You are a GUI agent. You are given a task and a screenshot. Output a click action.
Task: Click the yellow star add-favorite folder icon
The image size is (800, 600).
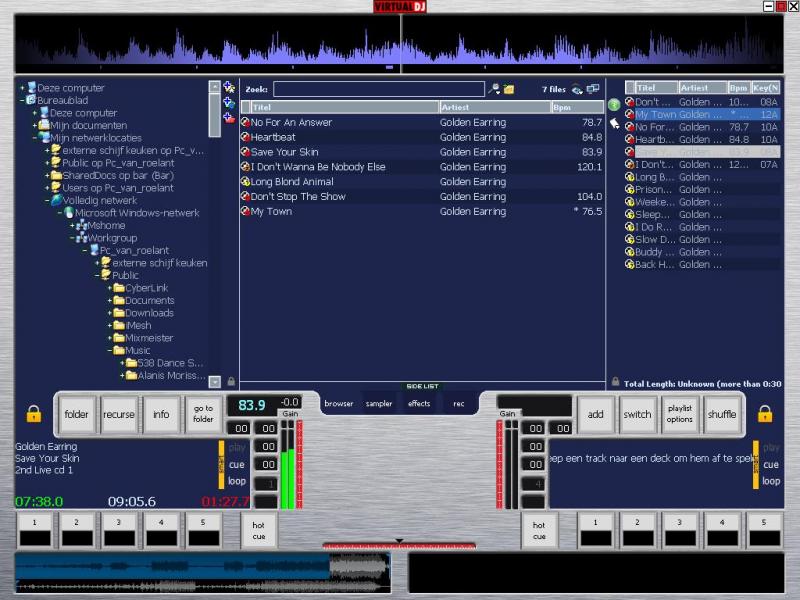(229, 87)
